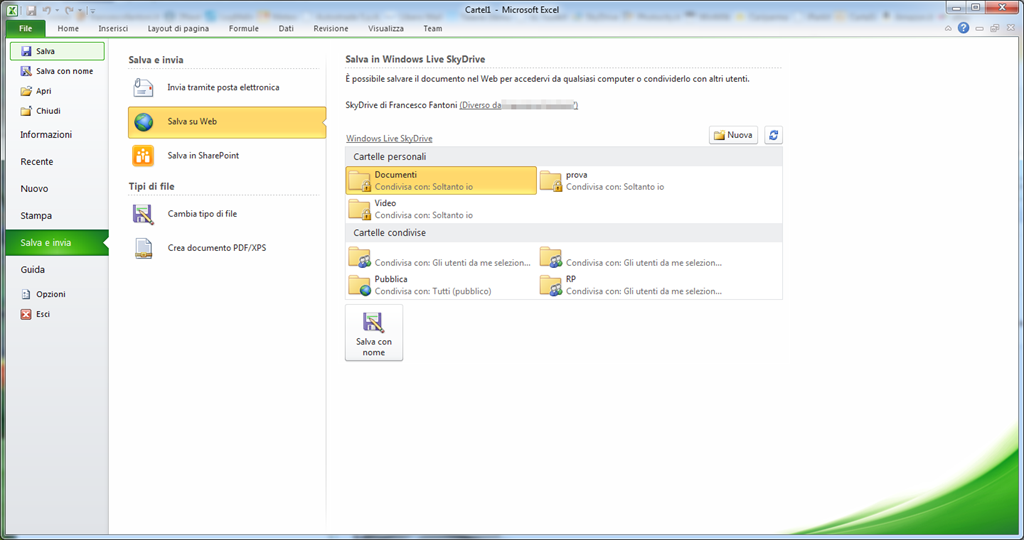Click the Documenti folder icon
Viewport: 1024px width, 540px height.
coord(360,181)
